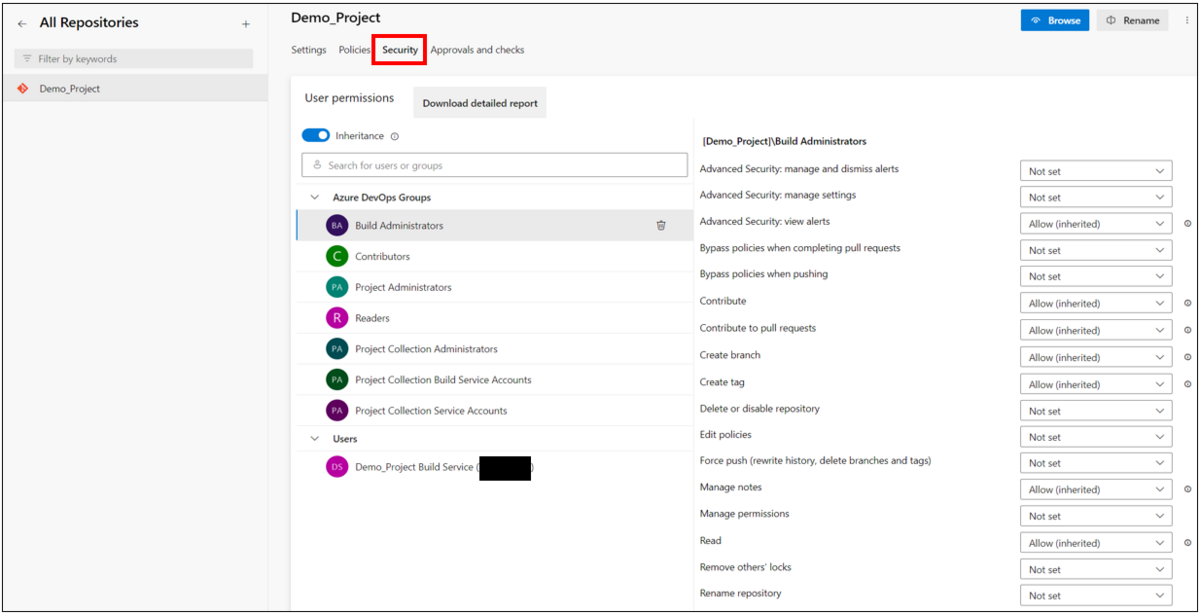Image resolution: width=1200 pixels, height=613 pixels.
Task: Click the Project Collection Build Service Accounts avatar
Action: (x=337, y=380)
